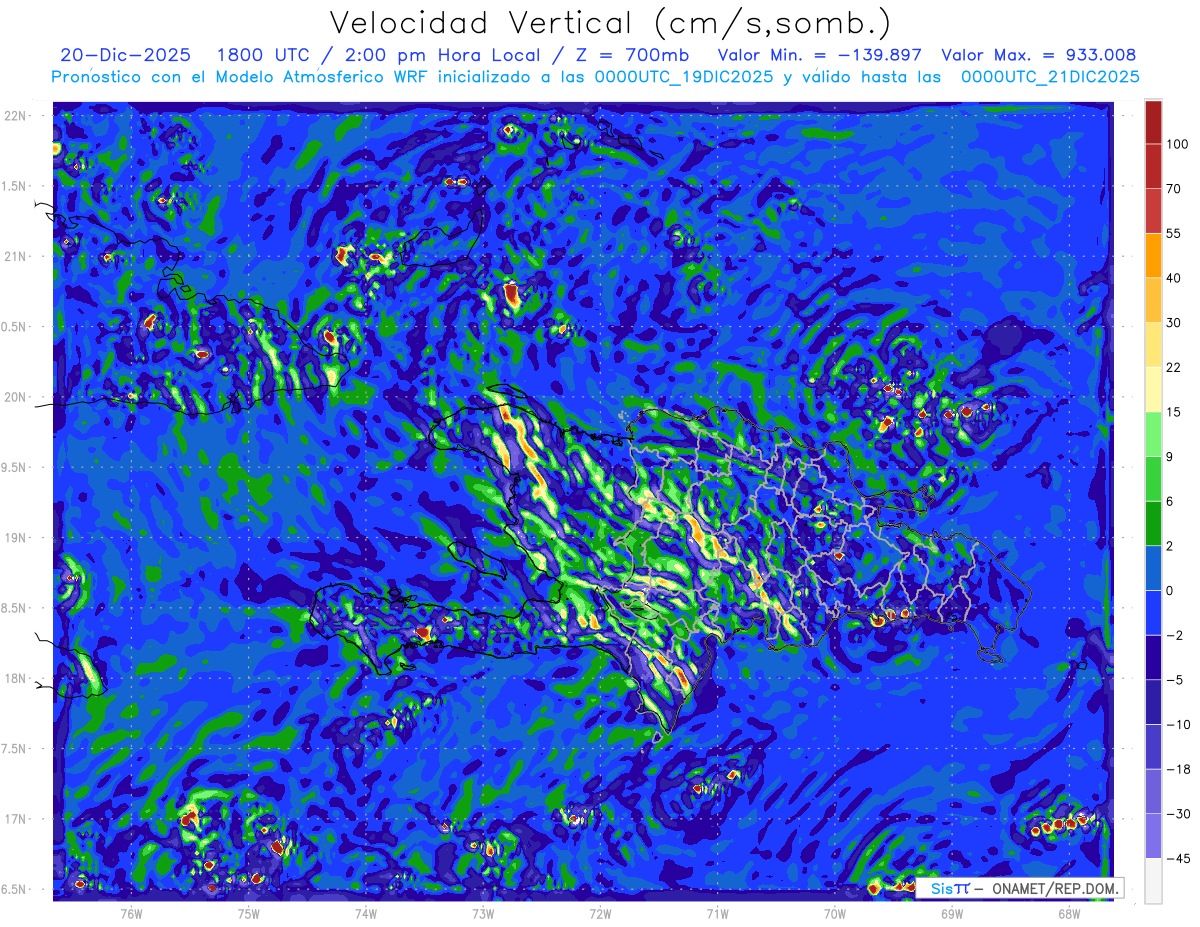Click the colorbar label '100'
The width and height of the screenshot is (1200, 927).
tap(1177, 144)
